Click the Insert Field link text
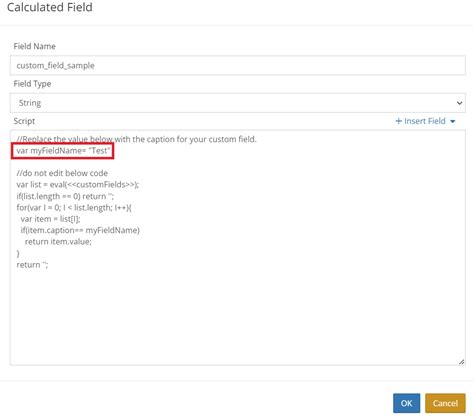Image resolution: width=474 pixels, height=419 pixels. 425,121
